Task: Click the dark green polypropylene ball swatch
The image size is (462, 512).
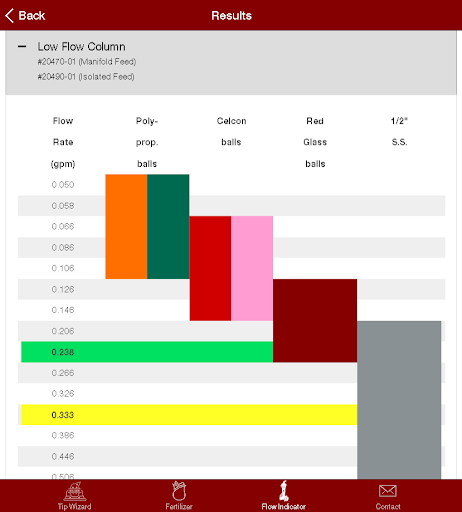Action: pyautogui.click(x=168, y=227)
